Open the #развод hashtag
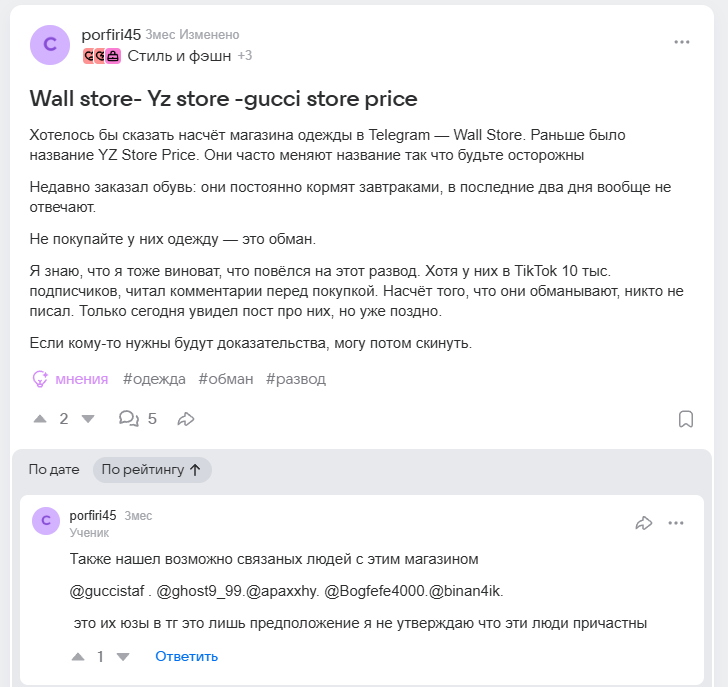This screenshot has width=728, height=687. [296, 379]
